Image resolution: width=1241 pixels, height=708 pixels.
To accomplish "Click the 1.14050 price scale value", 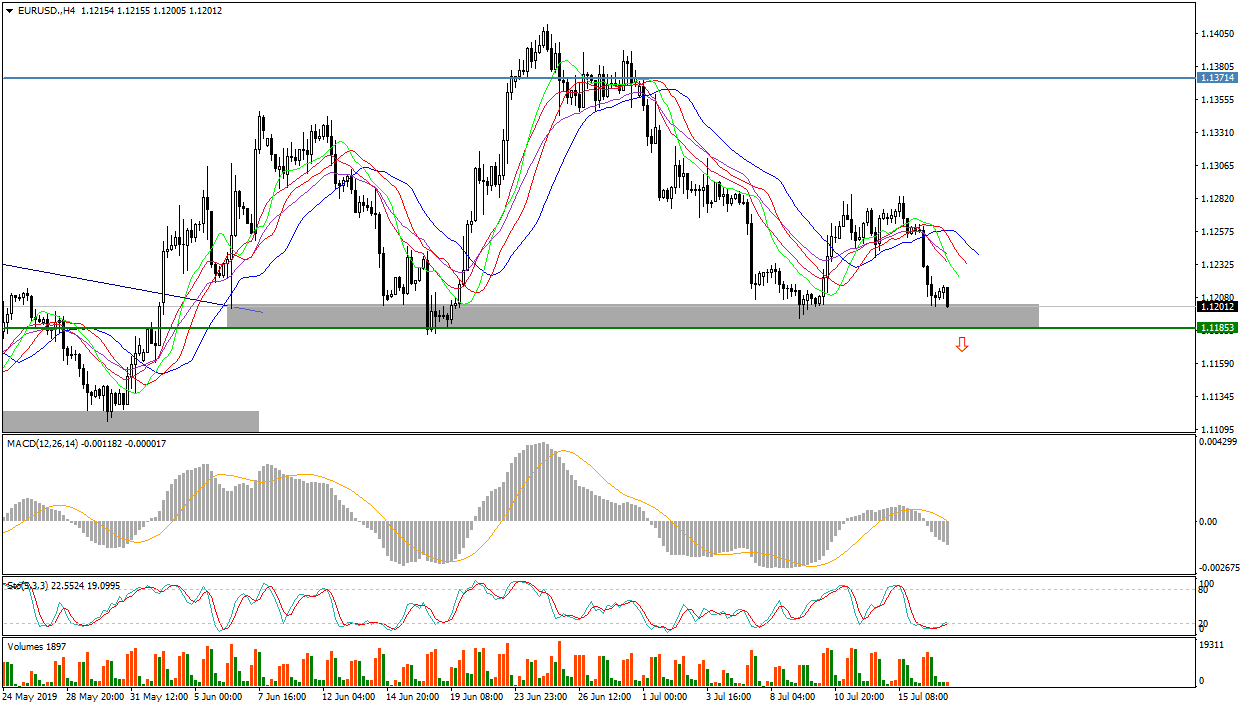I will (x=1216, y=34).
